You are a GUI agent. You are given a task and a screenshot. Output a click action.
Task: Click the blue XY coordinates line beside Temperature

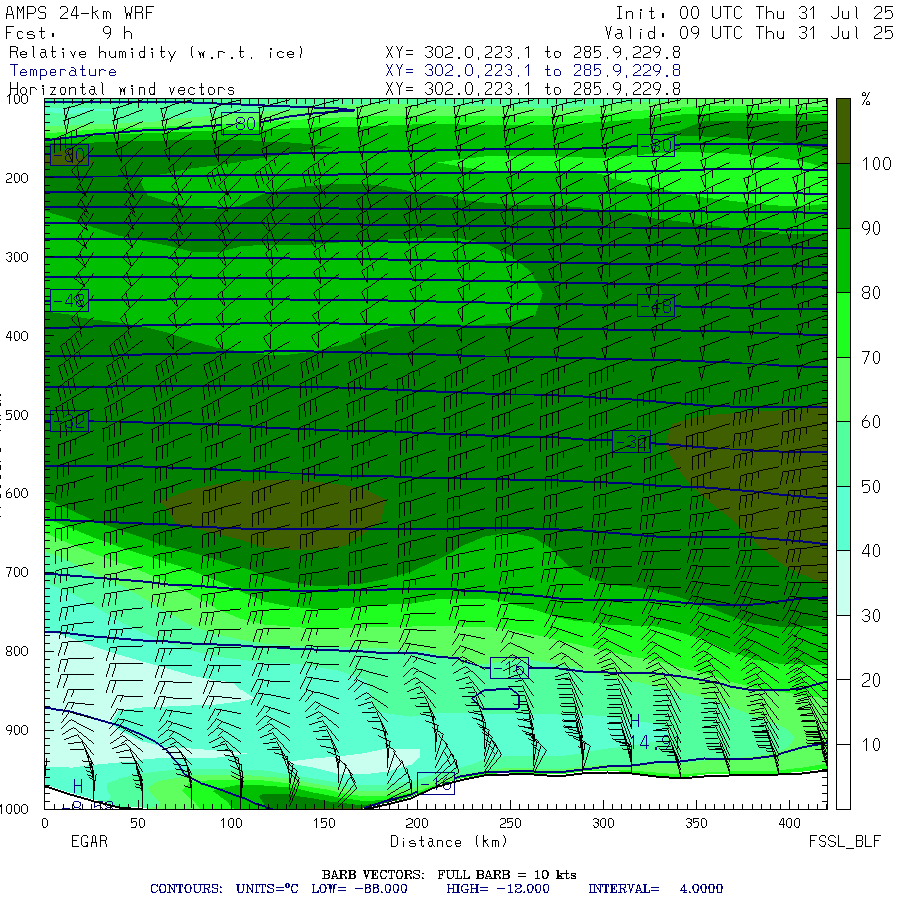pyautogui.click(x=533, y=71)
